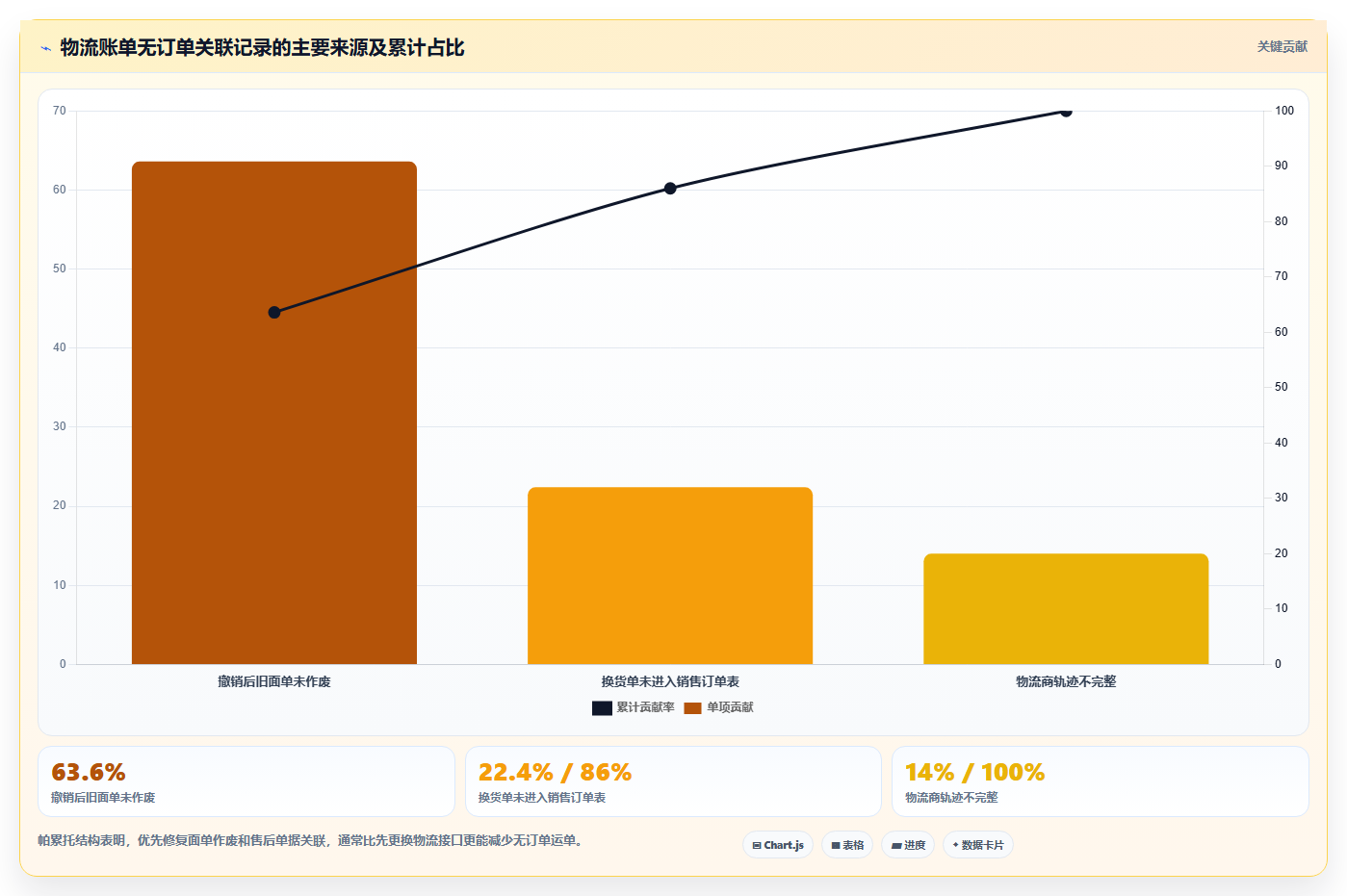
Task: Click the 表格 tag chip
Action: pos(847,845)
